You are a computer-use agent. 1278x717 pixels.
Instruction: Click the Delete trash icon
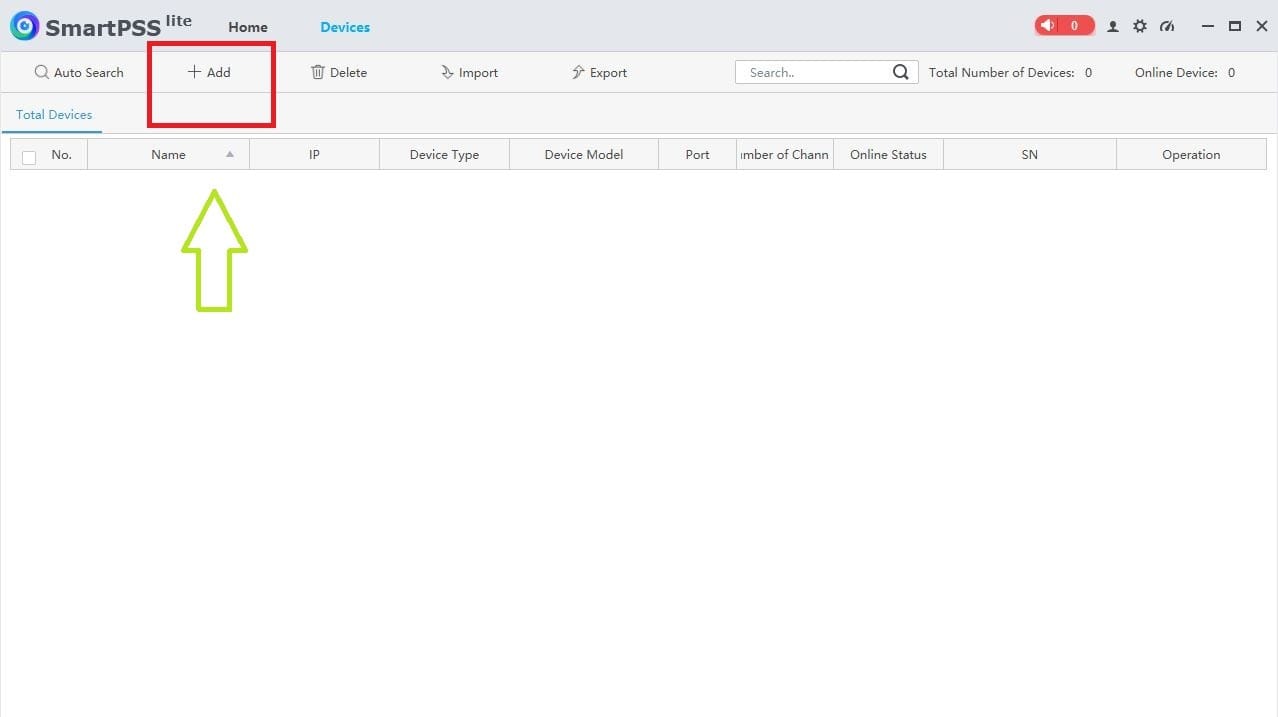pos(317,72)
